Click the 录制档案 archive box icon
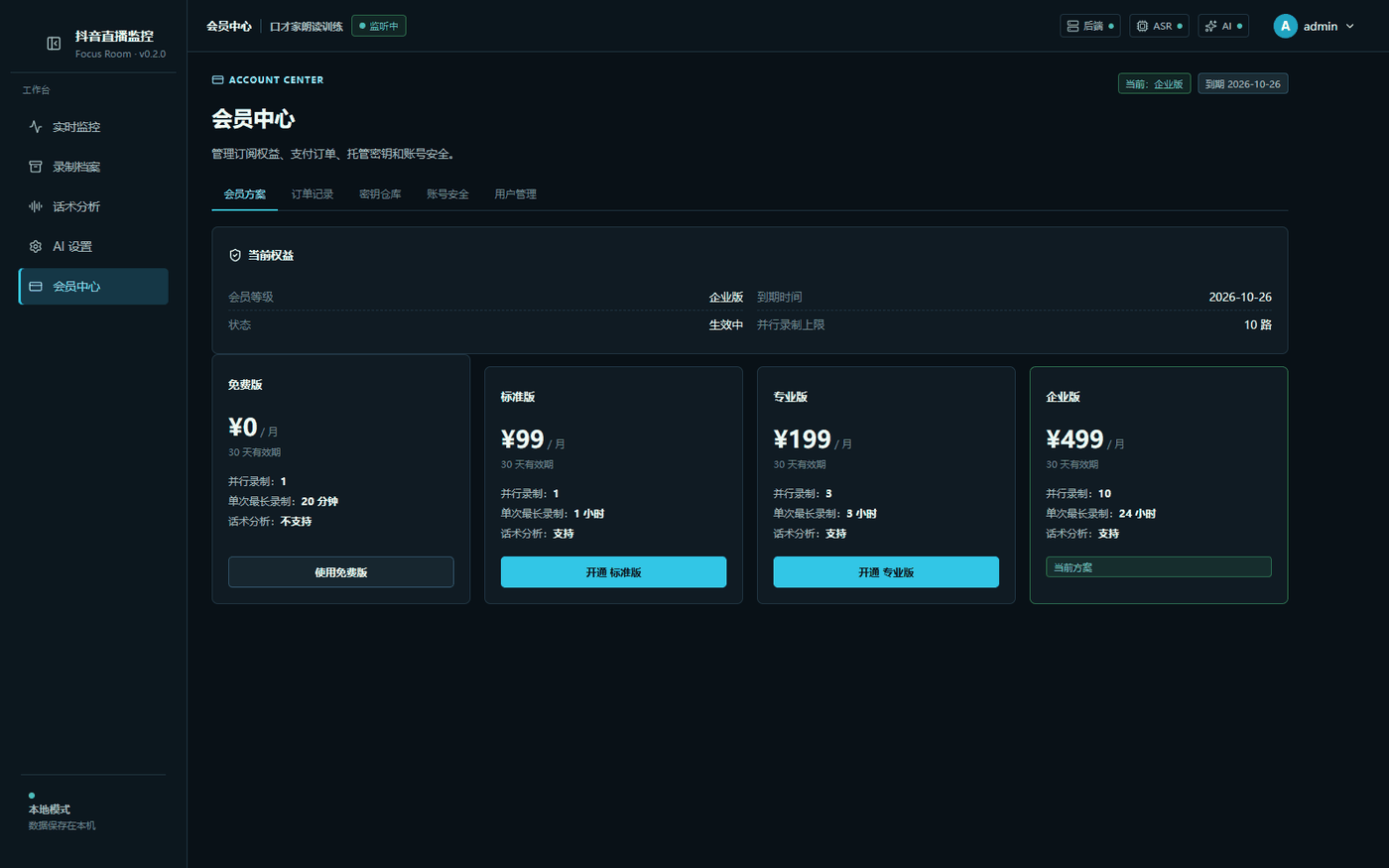1389x868 pixels. click(36, 167)
